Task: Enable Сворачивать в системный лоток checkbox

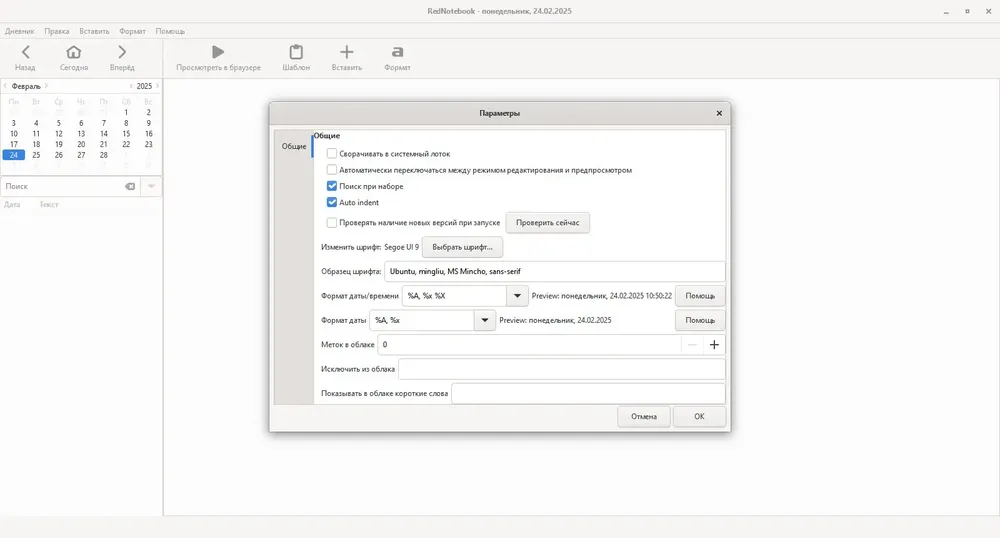Action: click(332, 154)
